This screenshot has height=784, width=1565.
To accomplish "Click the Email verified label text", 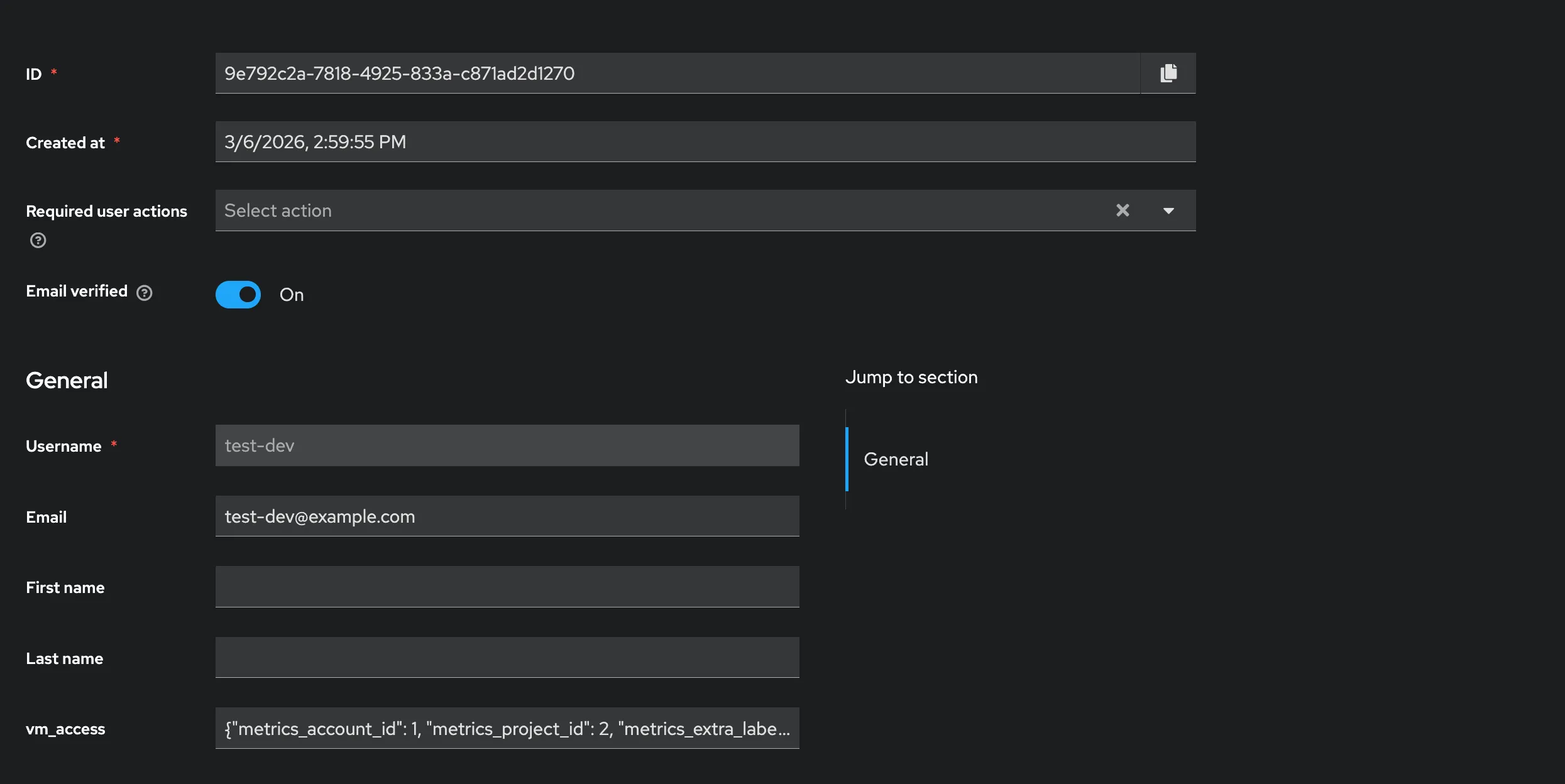I will (77, 291).
